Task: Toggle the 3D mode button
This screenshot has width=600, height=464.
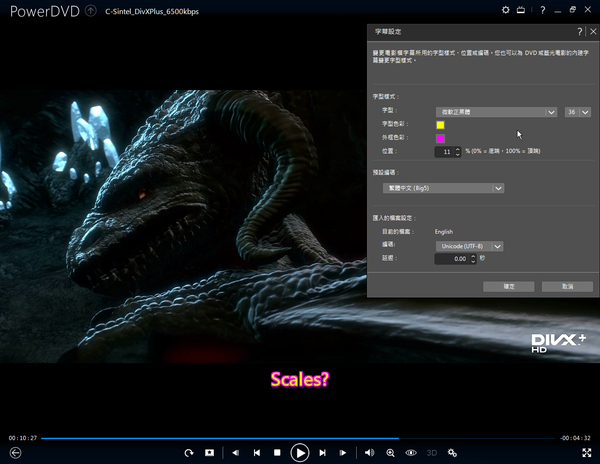Action: pos(432,453)
